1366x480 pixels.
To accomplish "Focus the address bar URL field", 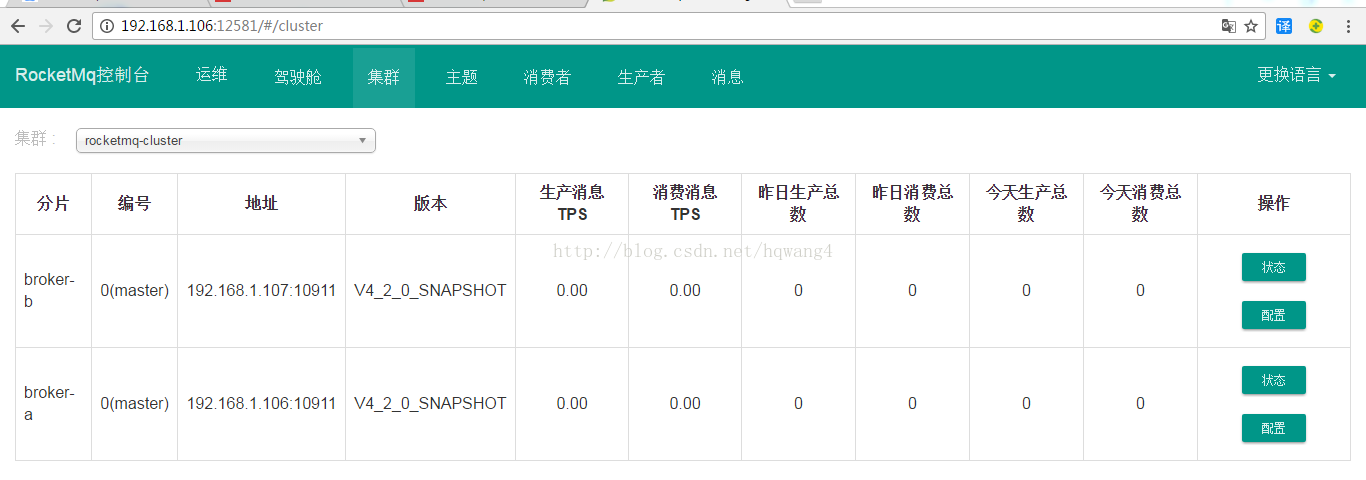I will pyautogui.click(x=680, y=26).
